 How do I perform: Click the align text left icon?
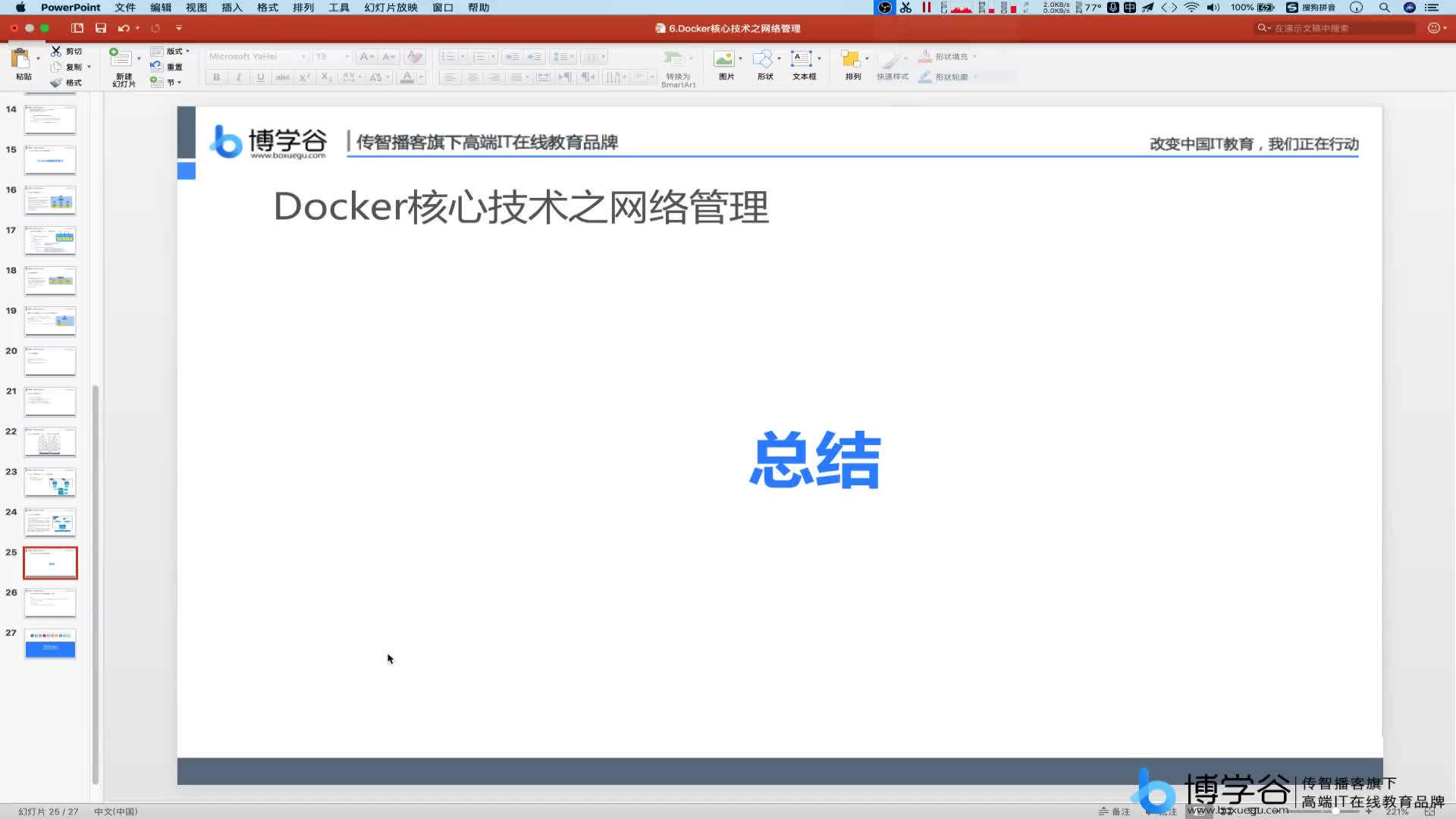(450, 77)
